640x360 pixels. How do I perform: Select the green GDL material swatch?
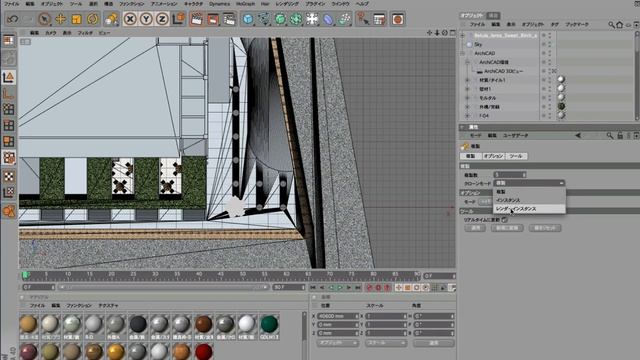[269, 324]
